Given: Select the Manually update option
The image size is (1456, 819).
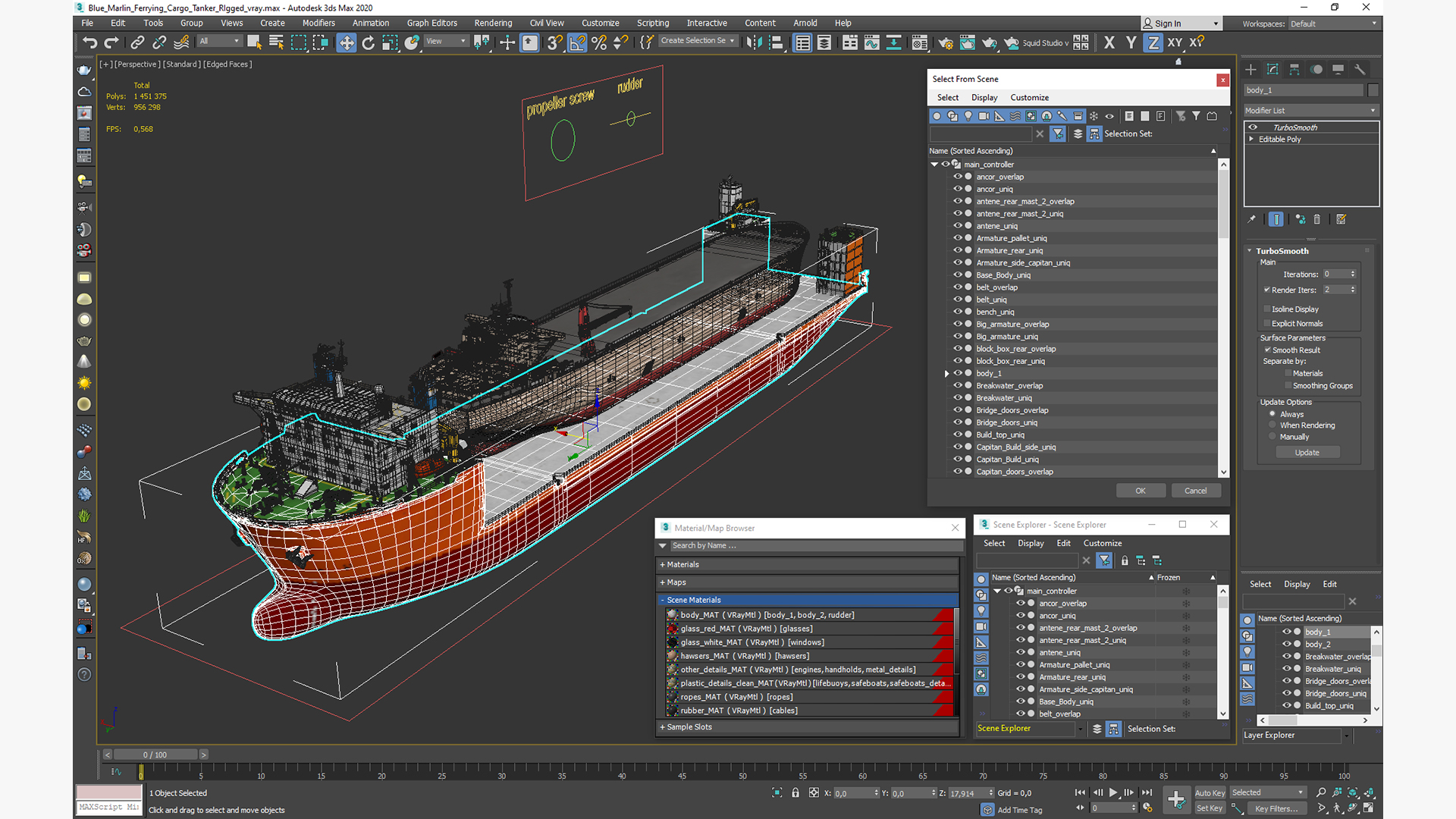Looking at the screenshot, I should click(1272, 437).
